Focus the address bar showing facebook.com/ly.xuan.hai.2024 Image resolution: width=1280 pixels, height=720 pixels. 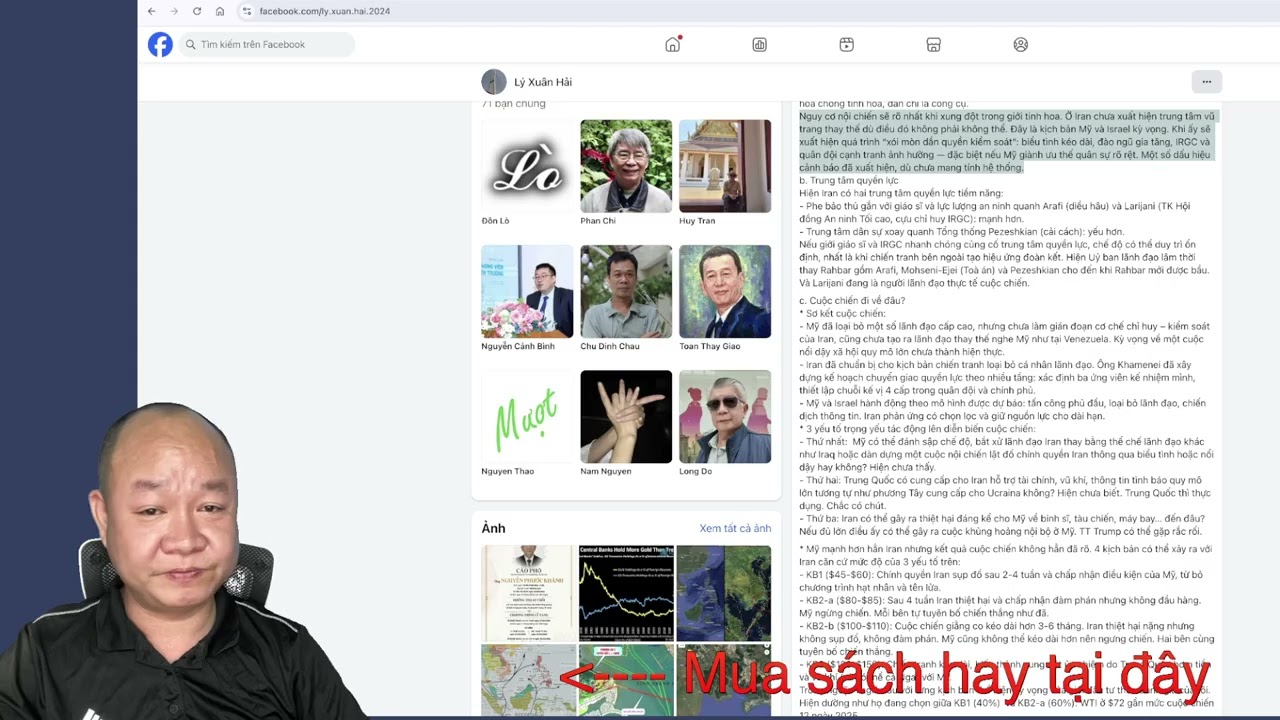324,11
